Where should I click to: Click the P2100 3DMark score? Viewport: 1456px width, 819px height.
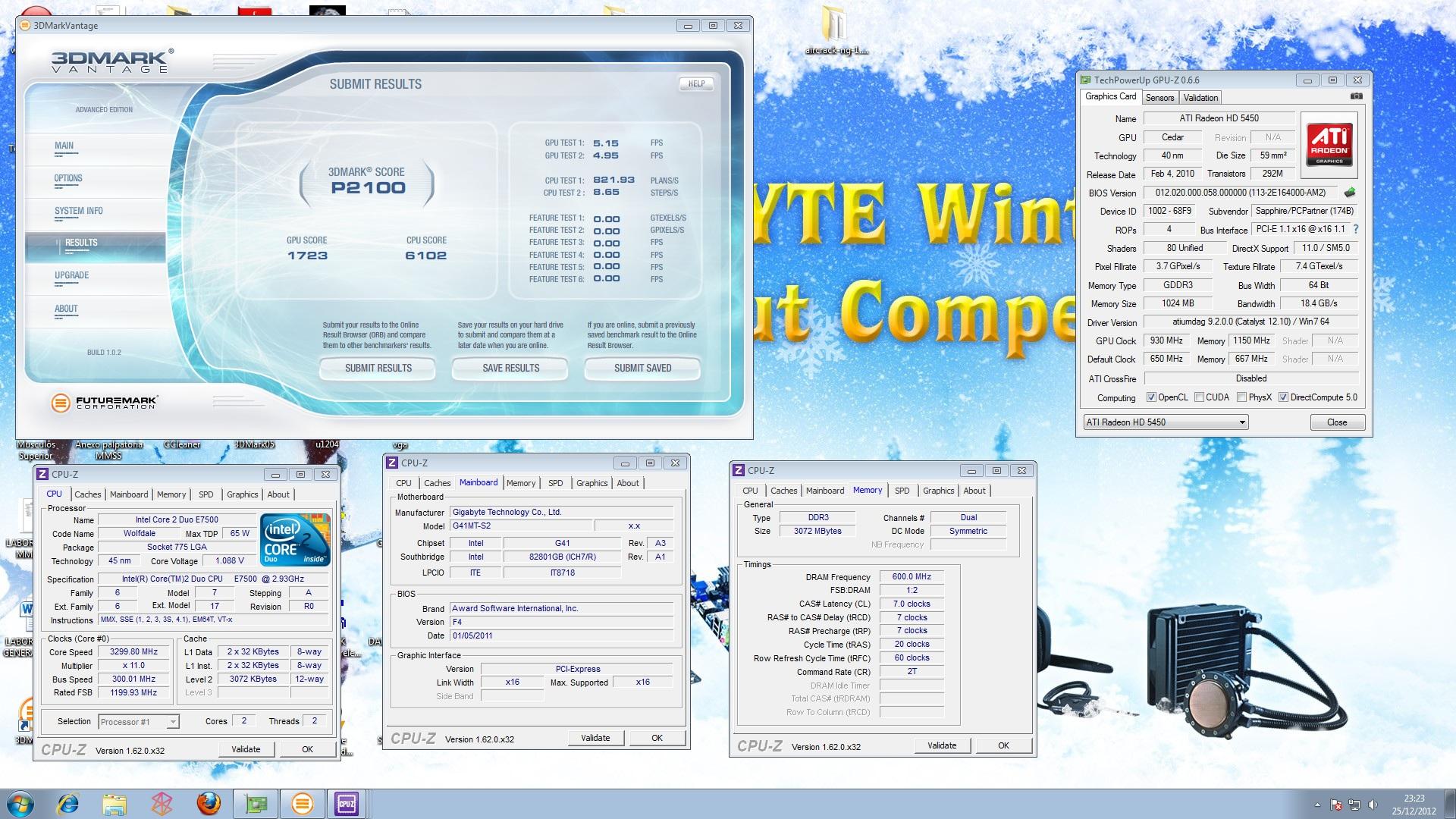tap(369, 188)
